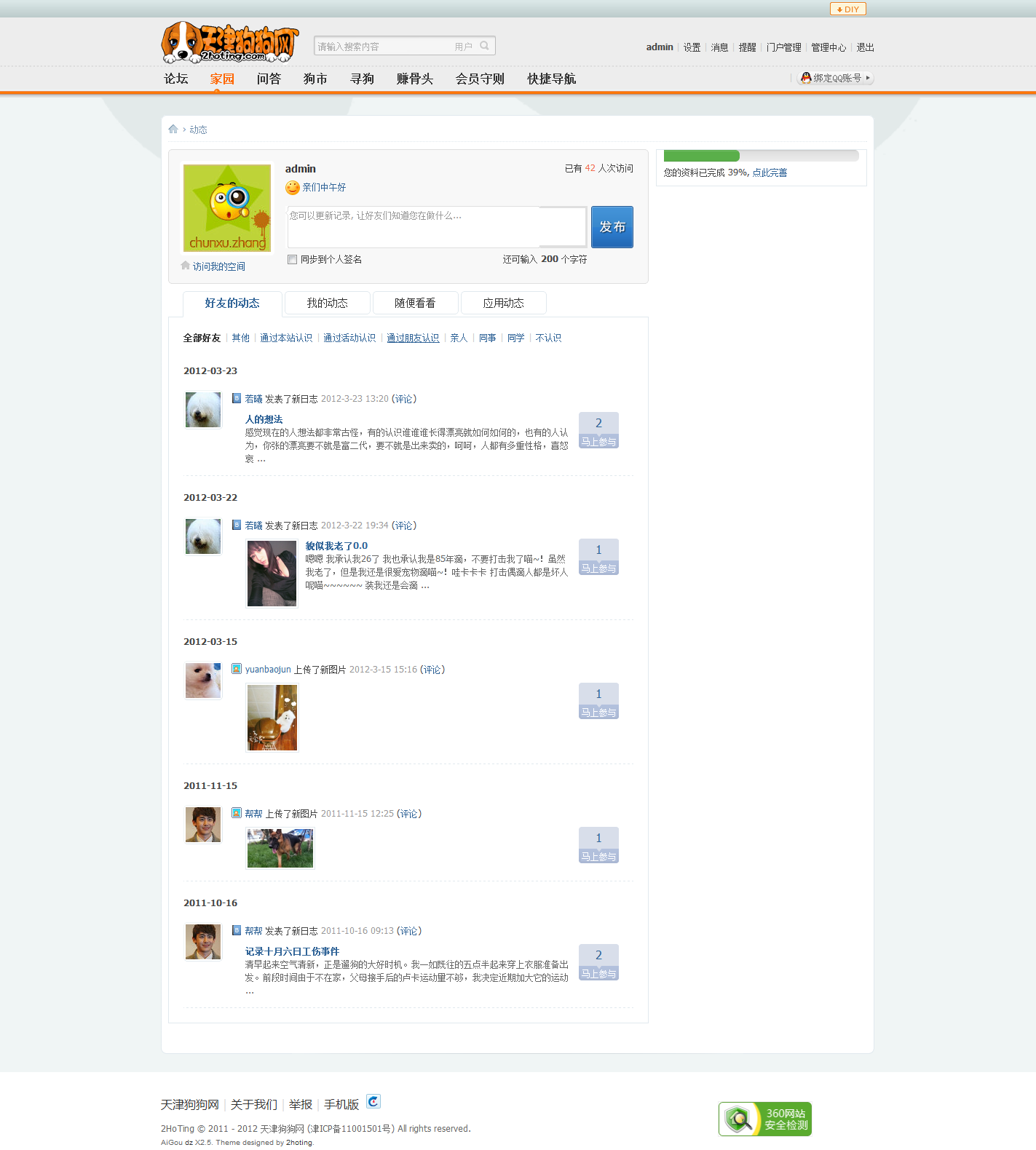
Task: Open the 用户 search type dropdown
Action: 463,47
